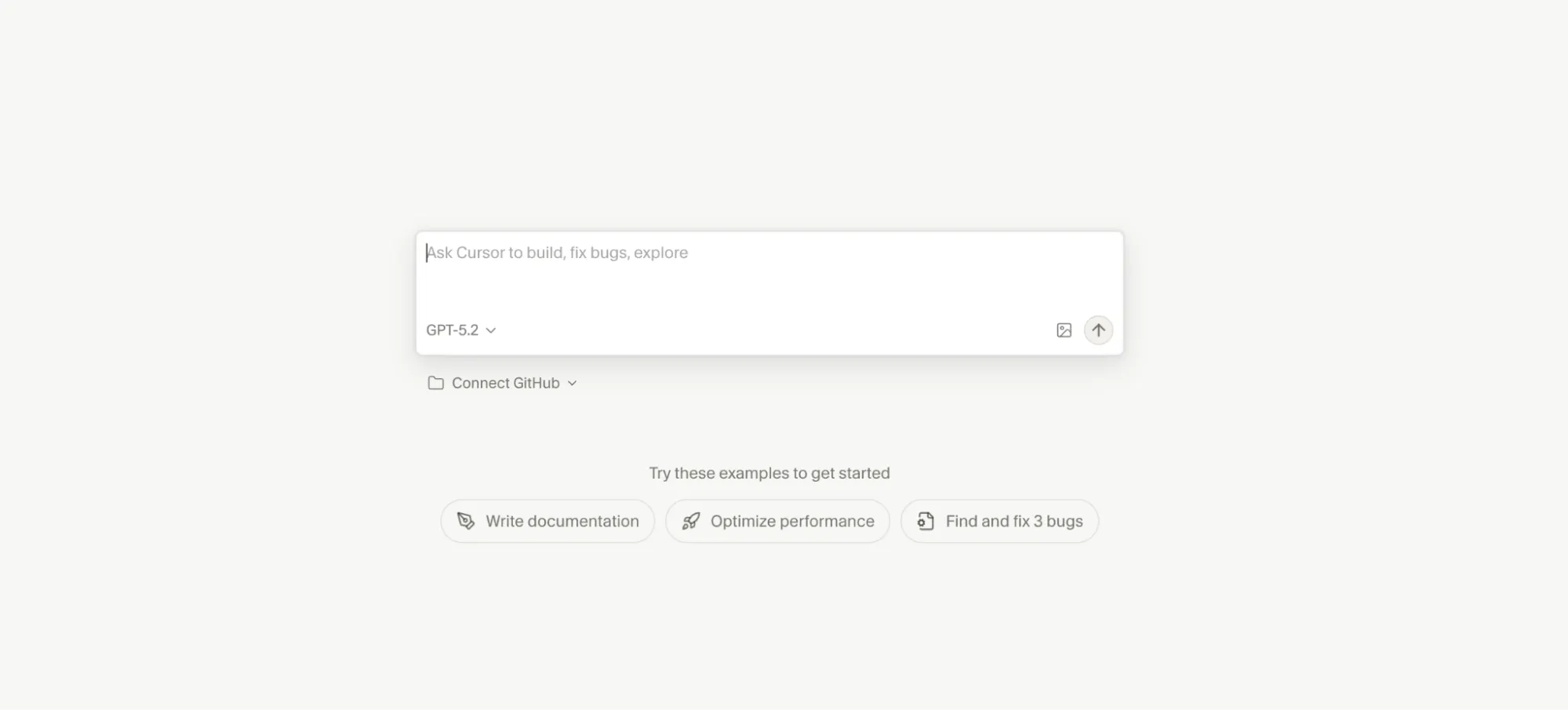The width and height of the screenshot is (1568, 710).
Task: Open the Connect GitHub dropdown
Action: pos(505,383)
